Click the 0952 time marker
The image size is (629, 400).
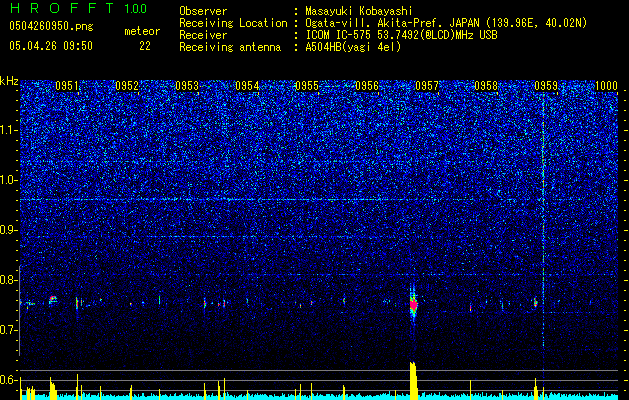127,86
